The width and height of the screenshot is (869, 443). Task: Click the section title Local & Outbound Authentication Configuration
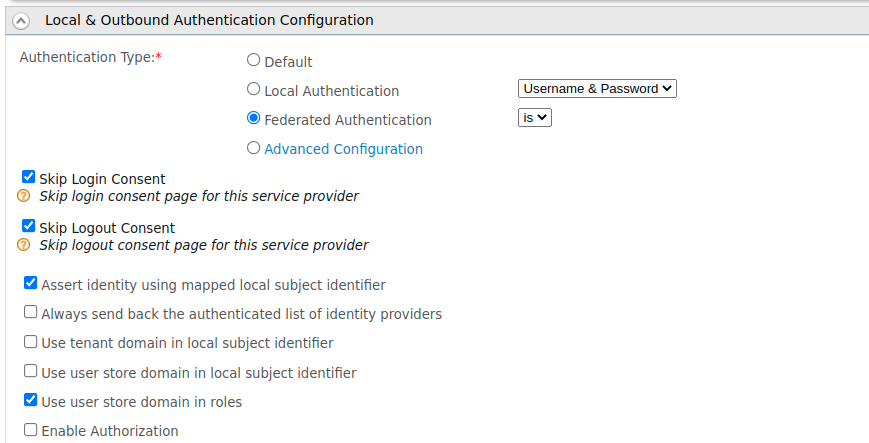pos(209,21)
